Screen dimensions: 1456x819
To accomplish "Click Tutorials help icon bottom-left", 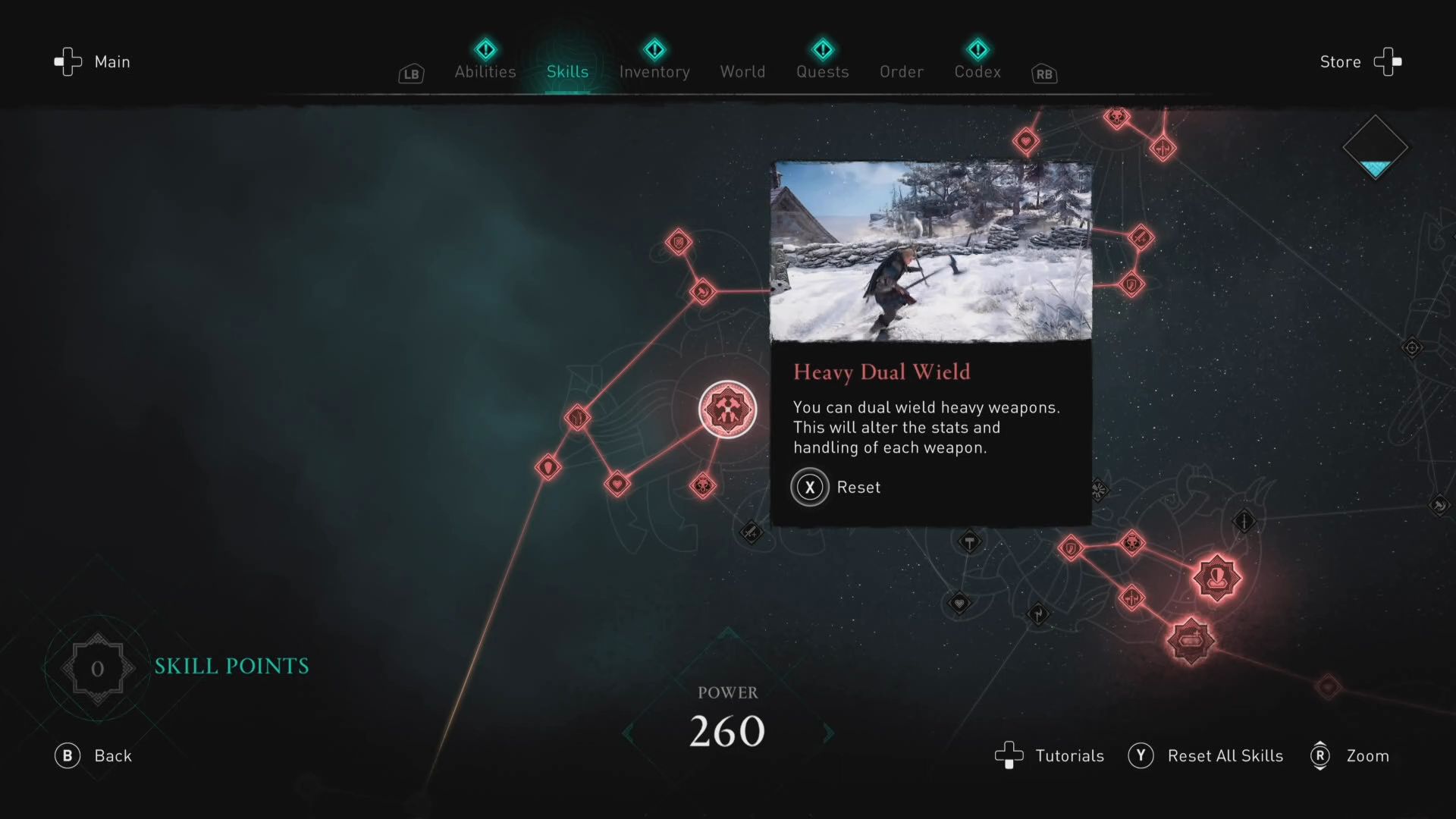I will (x=1010, y=755).
